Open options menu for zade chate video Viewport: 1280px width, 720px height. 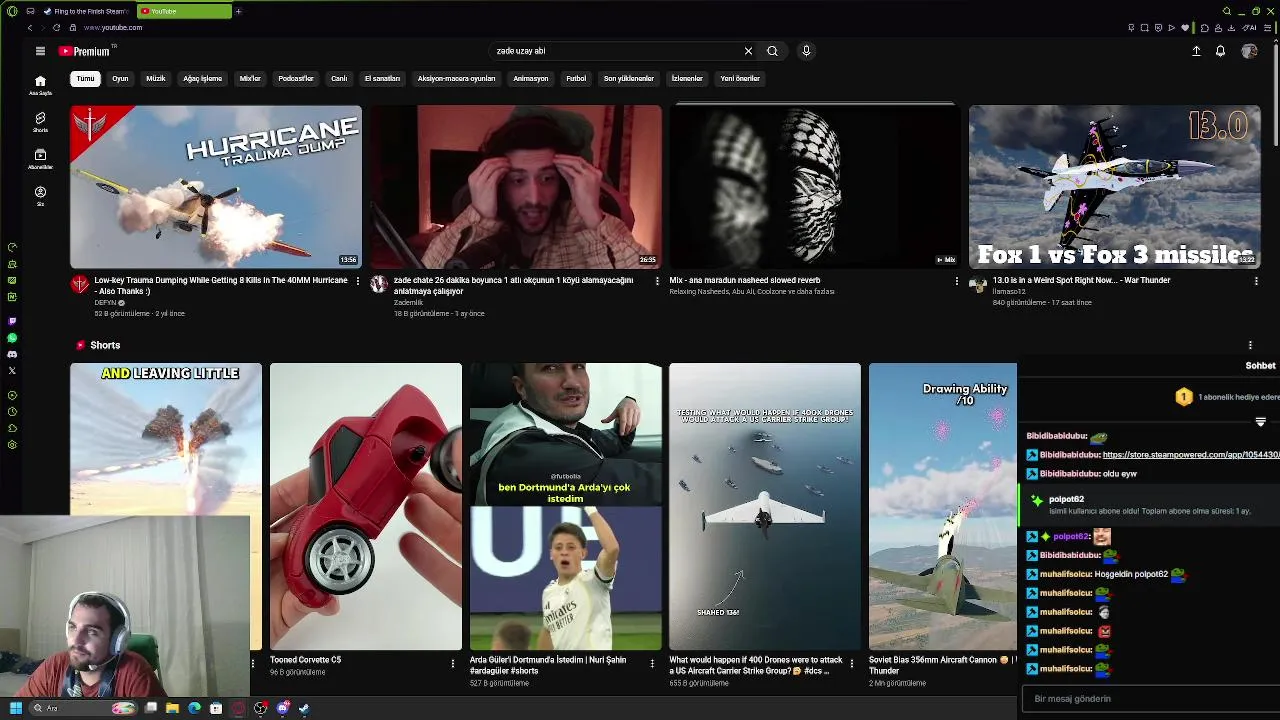[x=657, y=281]
